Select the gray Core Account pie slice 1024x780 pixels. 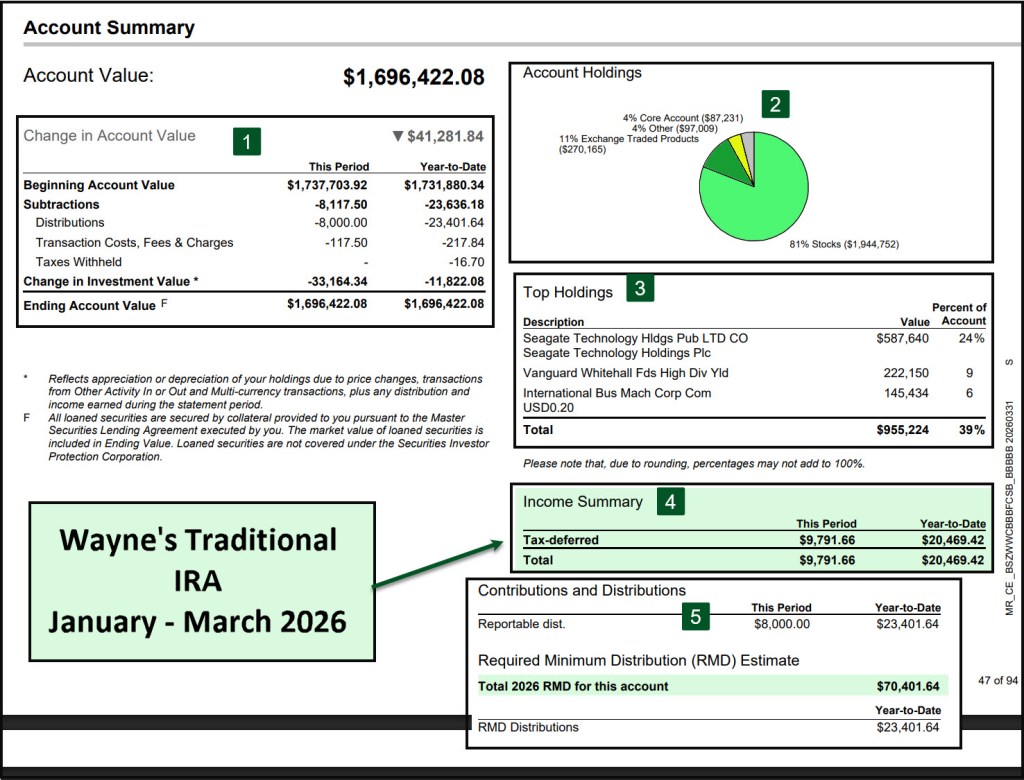tap(749, 144)
